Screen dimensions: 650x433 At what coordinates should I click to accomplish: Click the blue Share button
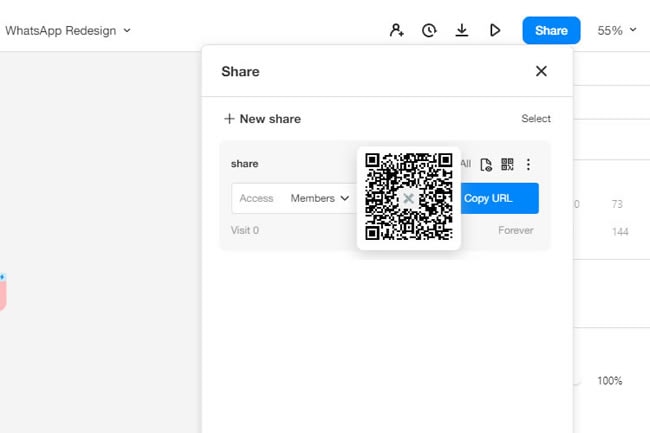551,30
